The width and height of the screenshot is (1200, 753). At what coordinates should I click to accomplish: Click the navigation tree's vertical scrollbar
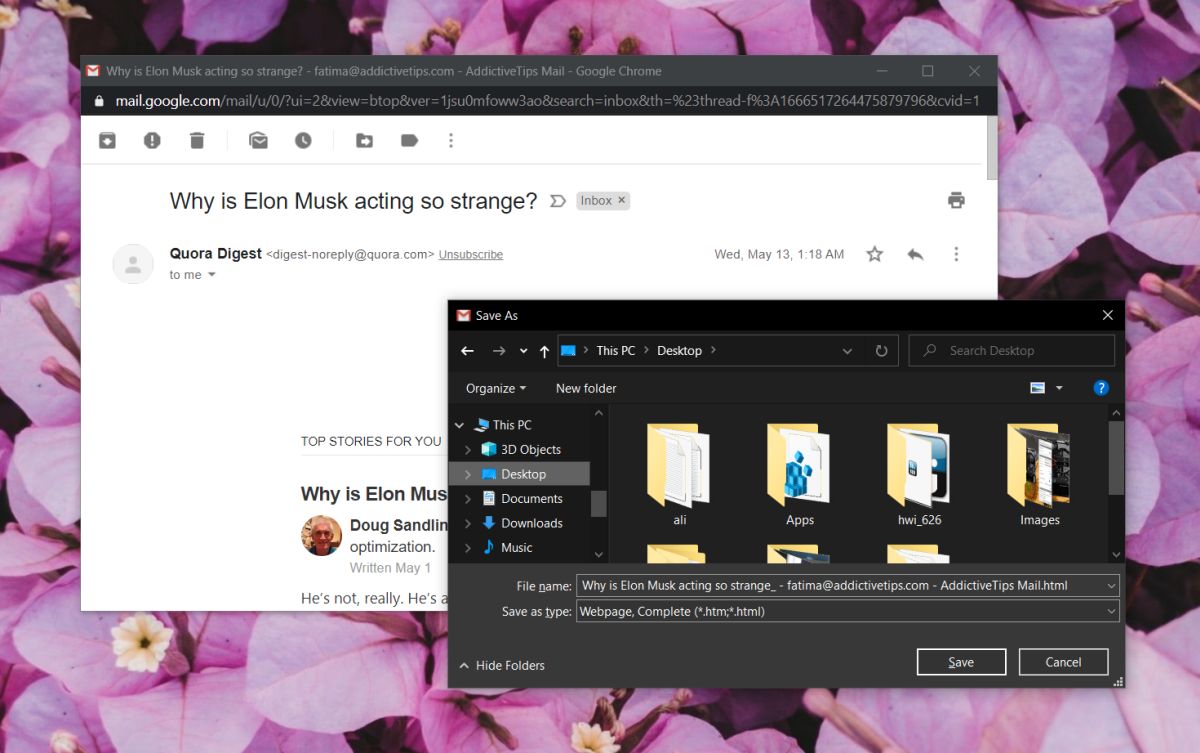click(599, 504)
